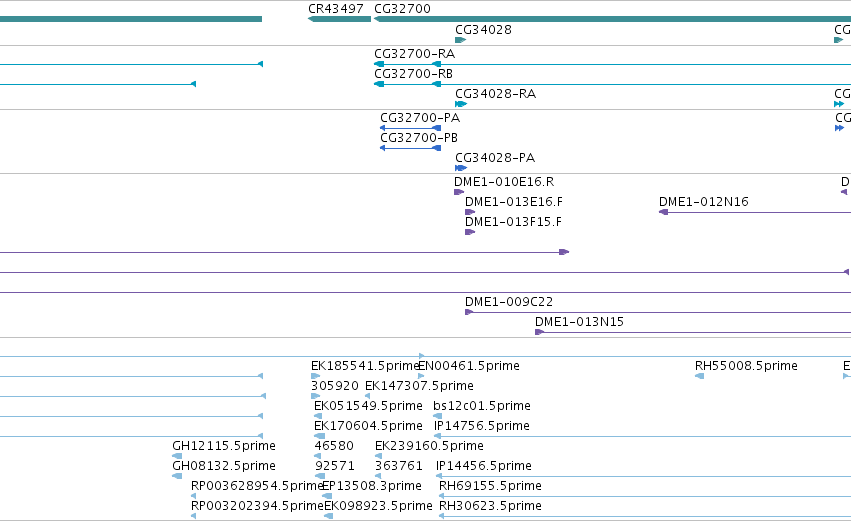851x521 pixels.
Task: Click the CG34028-RA transcript arrow
Action: [461, 104]
